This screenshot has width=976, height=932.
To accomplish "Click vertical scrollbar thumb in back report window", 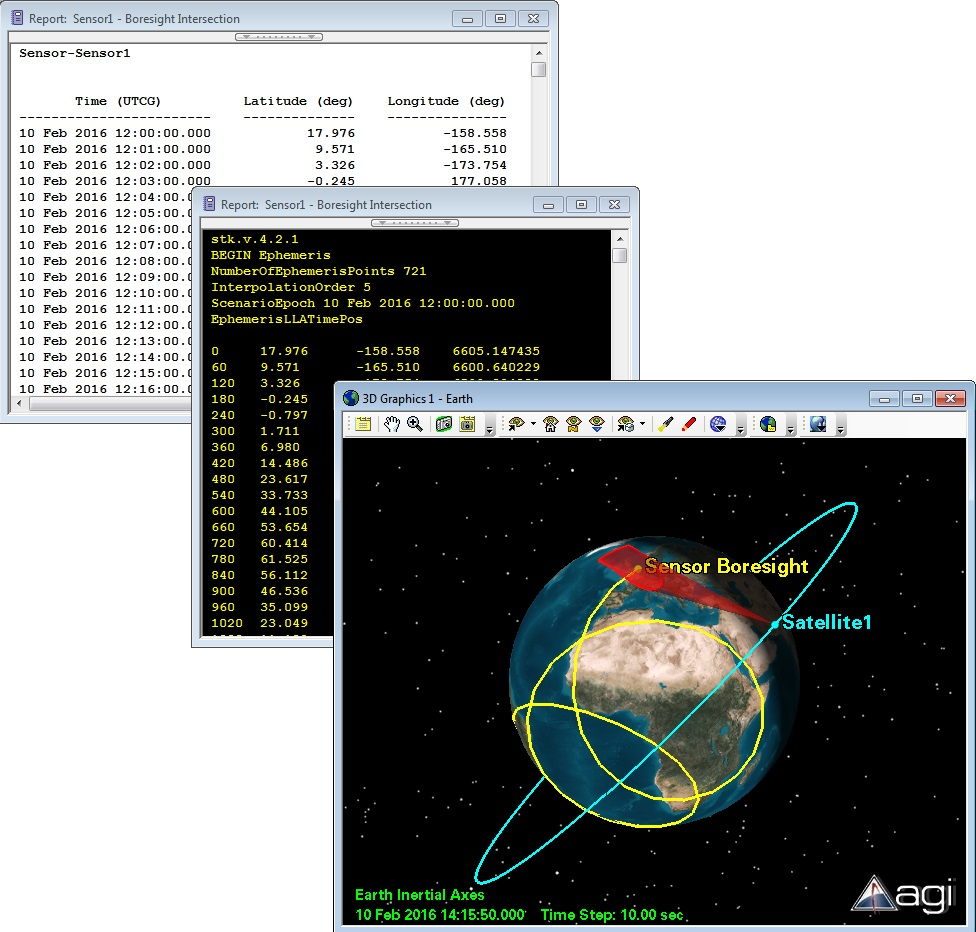I will point(539,69).
